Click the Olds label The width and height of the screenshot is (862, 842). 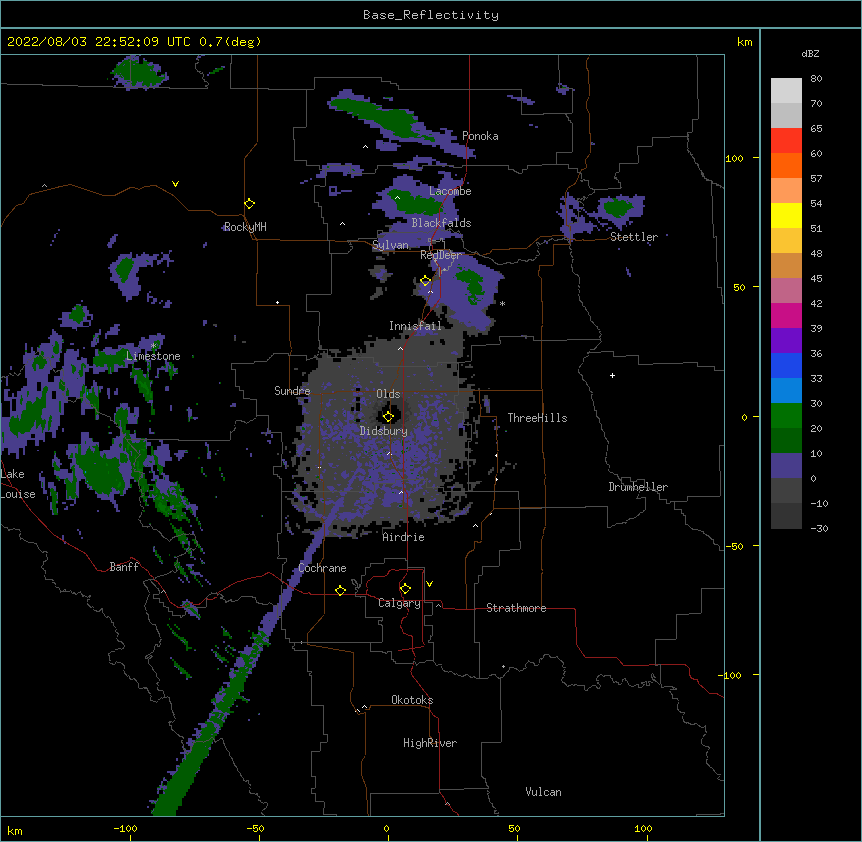[388, 394]
